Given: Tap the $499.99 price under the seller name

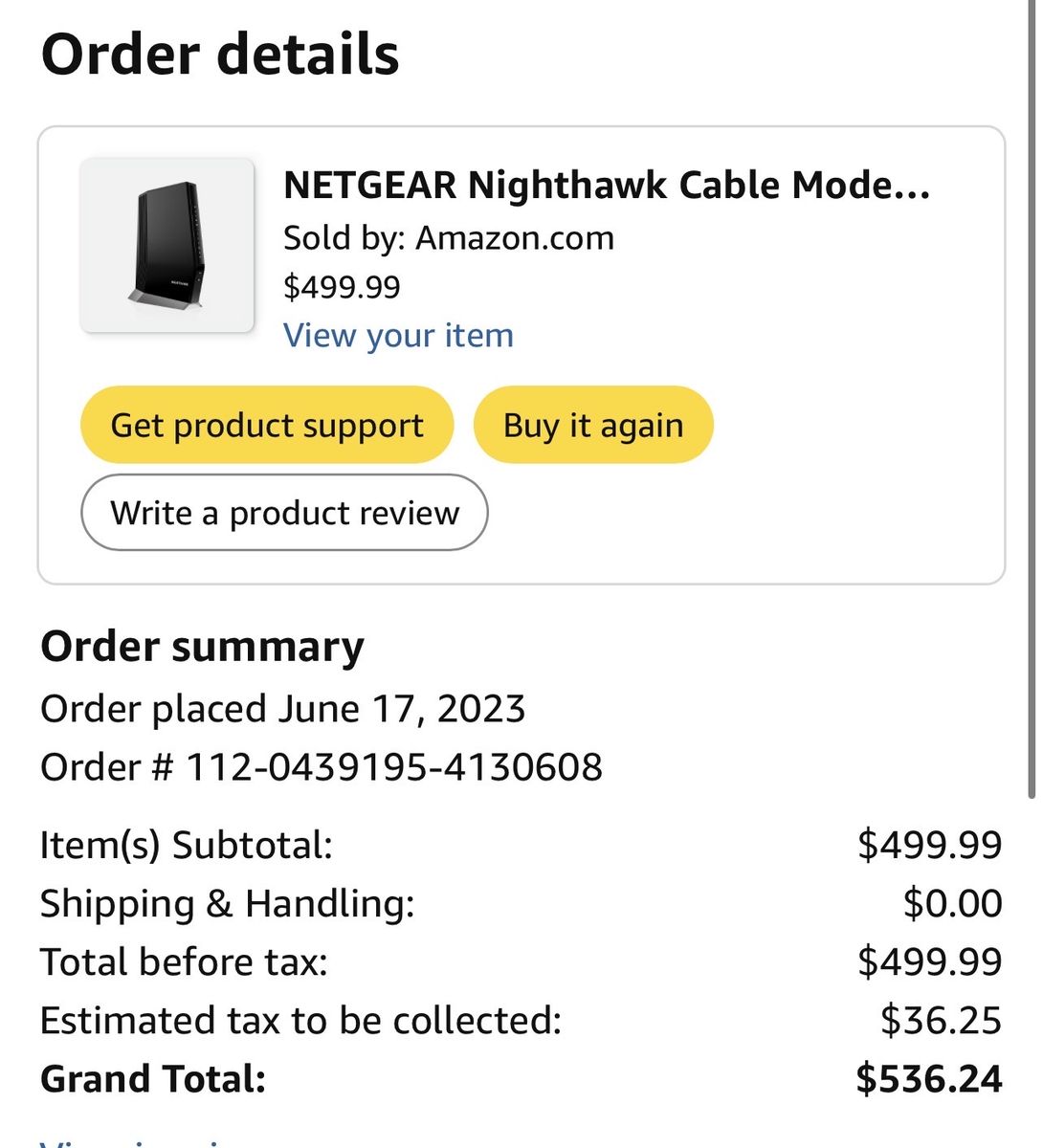Looking at the screenshot, I should 342,287.
